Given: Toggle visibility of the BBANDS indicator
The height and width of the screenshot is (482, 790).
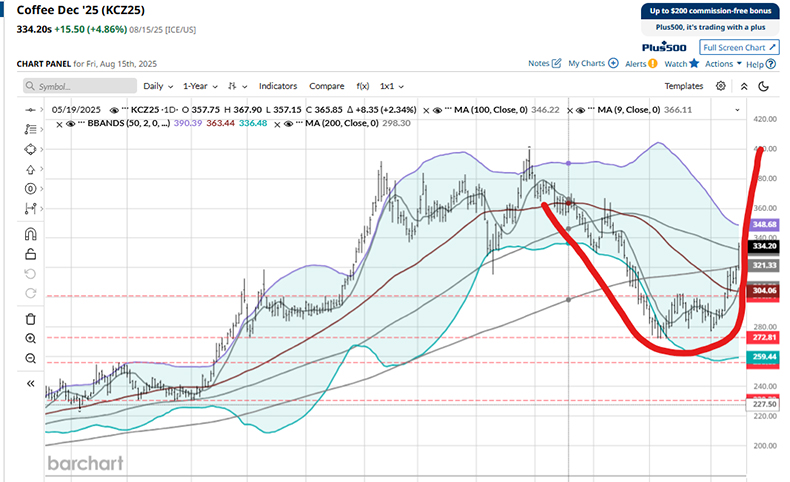Looking at the screenshot, I should (72, 124).
